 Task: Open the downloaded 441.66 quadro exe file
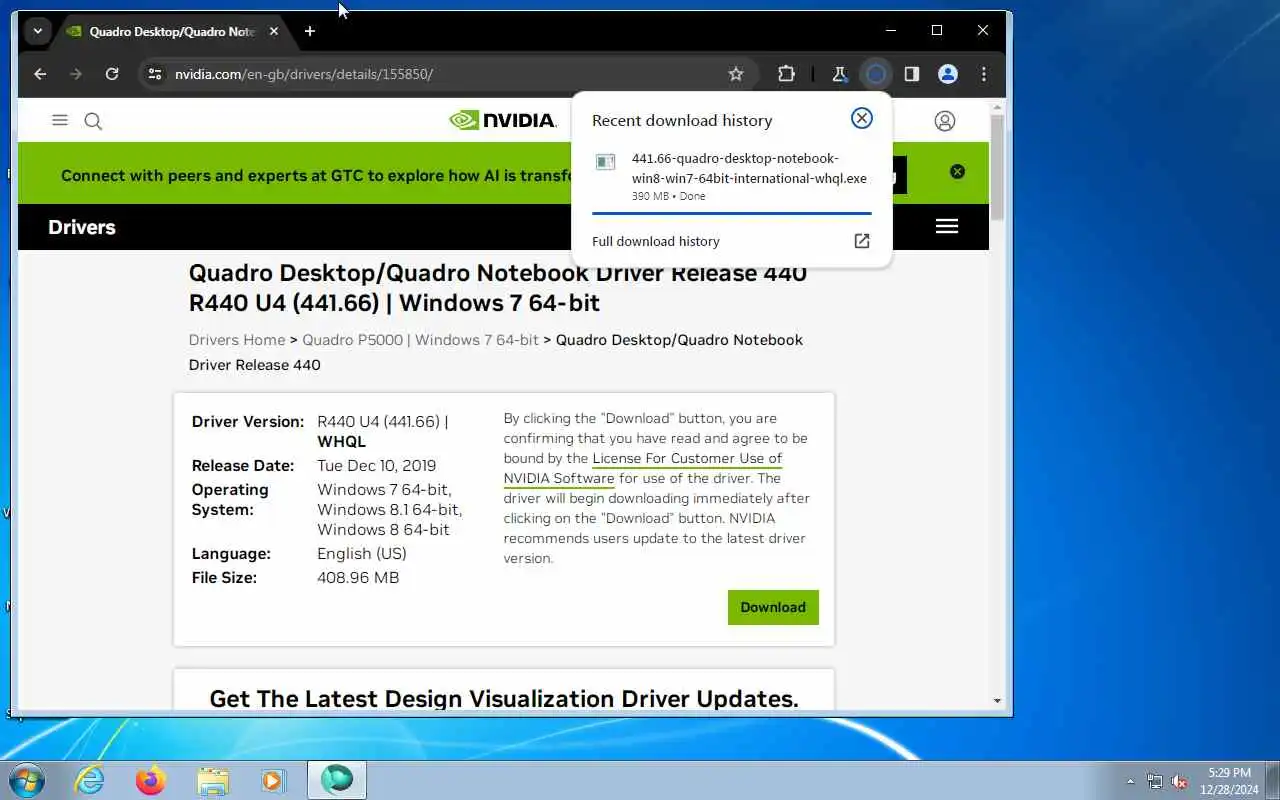click(749, 168)
